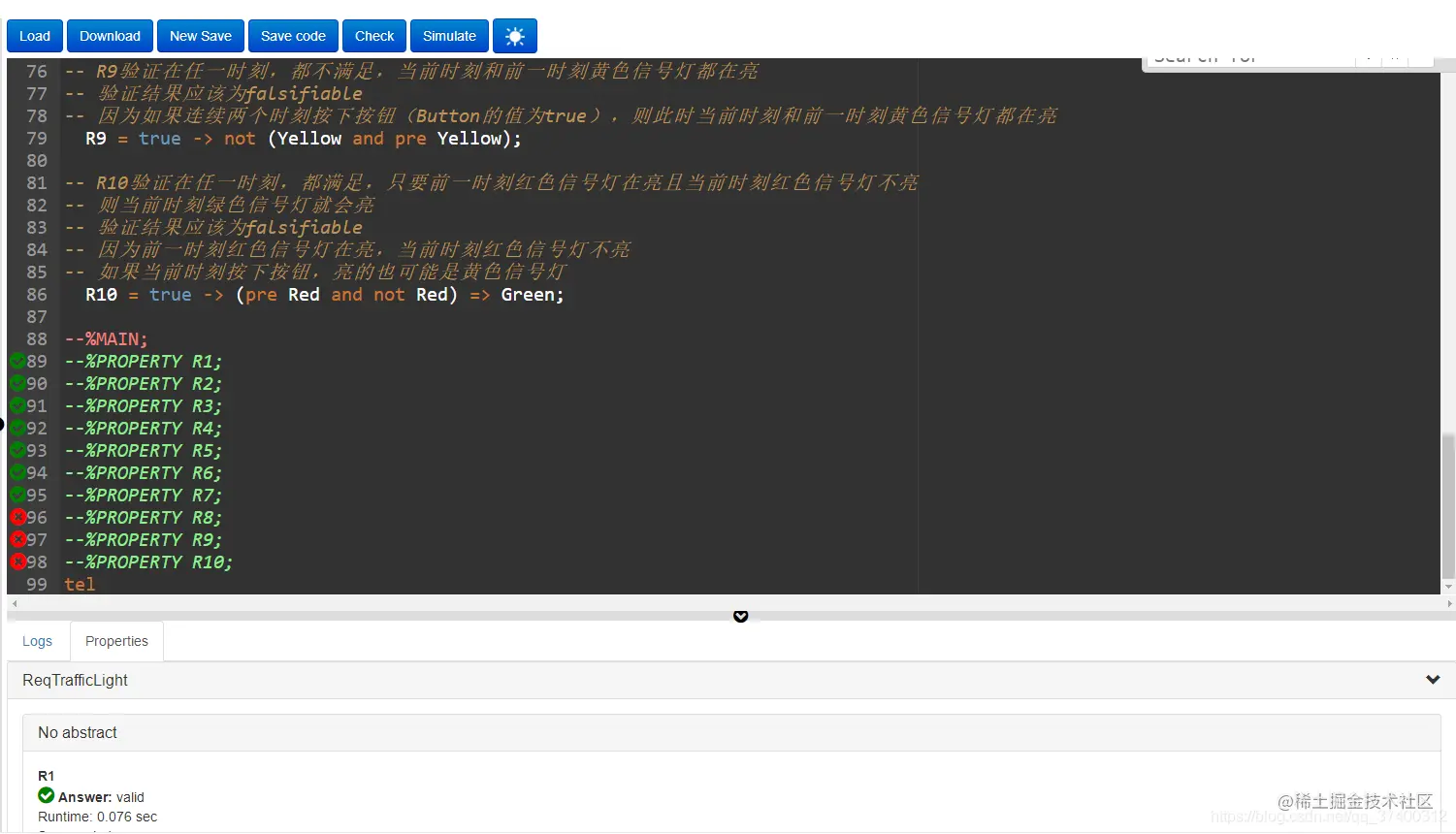The width and height of the screenshot is (1456, 834).
Task: Click the --%PROPERTY R10; line text
Action: [148, 561]
